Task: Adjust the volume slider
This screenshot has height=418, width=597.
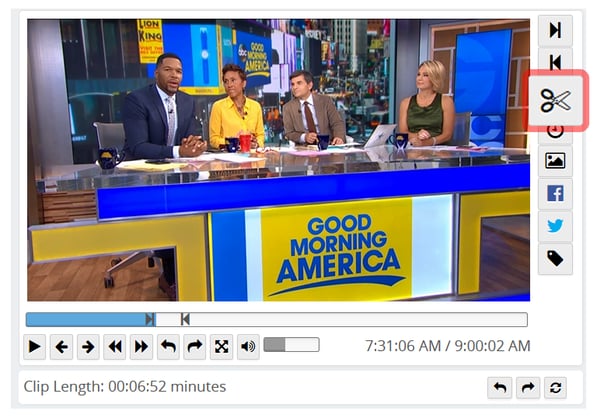Action: pos(292,345)
